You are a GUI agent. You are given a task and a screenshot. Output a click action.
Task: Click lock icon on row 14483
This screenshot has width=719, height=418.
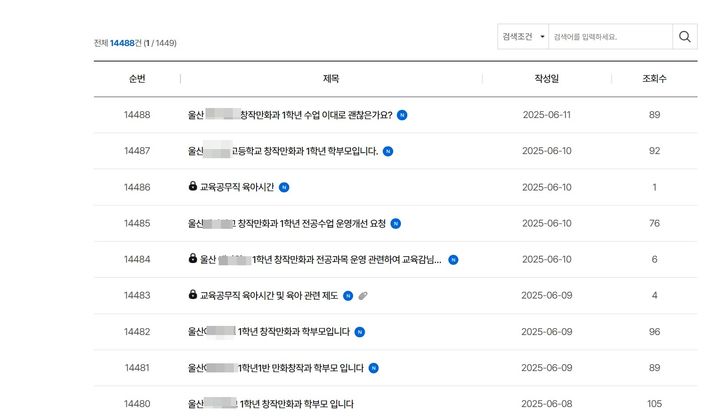pos(193,294)
